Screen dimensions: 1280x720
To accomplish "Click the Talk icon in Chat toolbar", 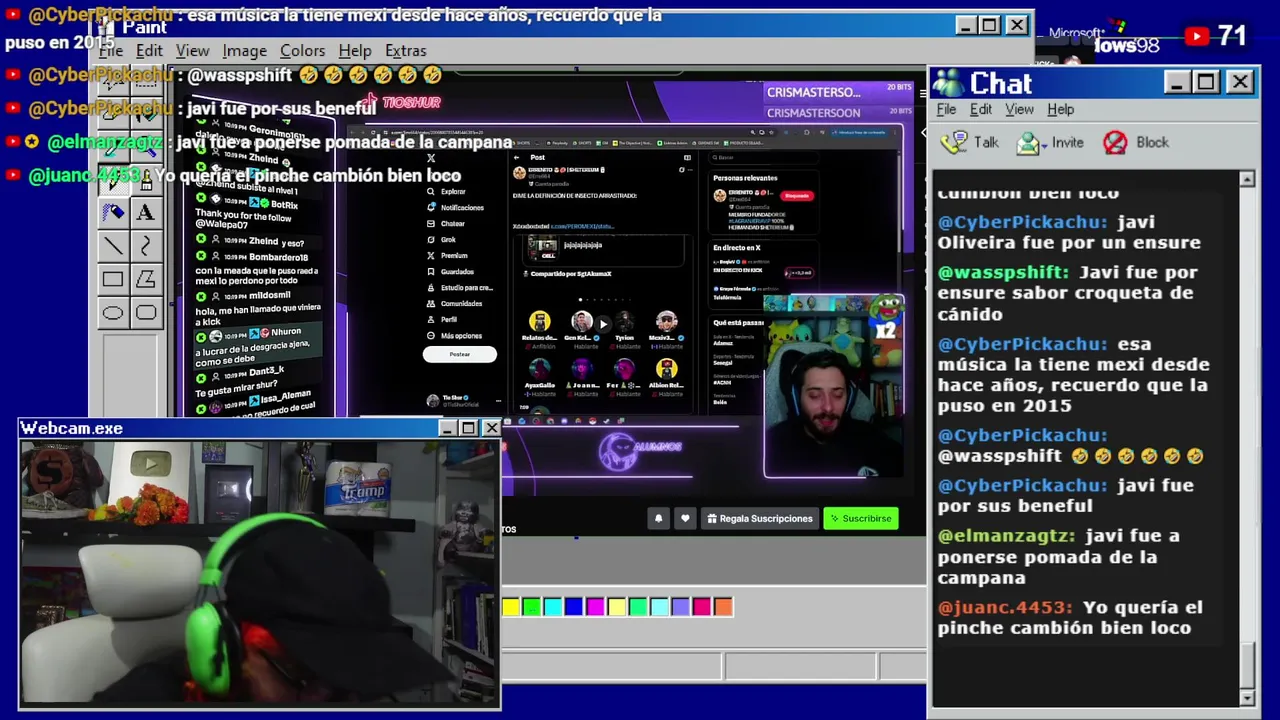I will tap(955, 142).
